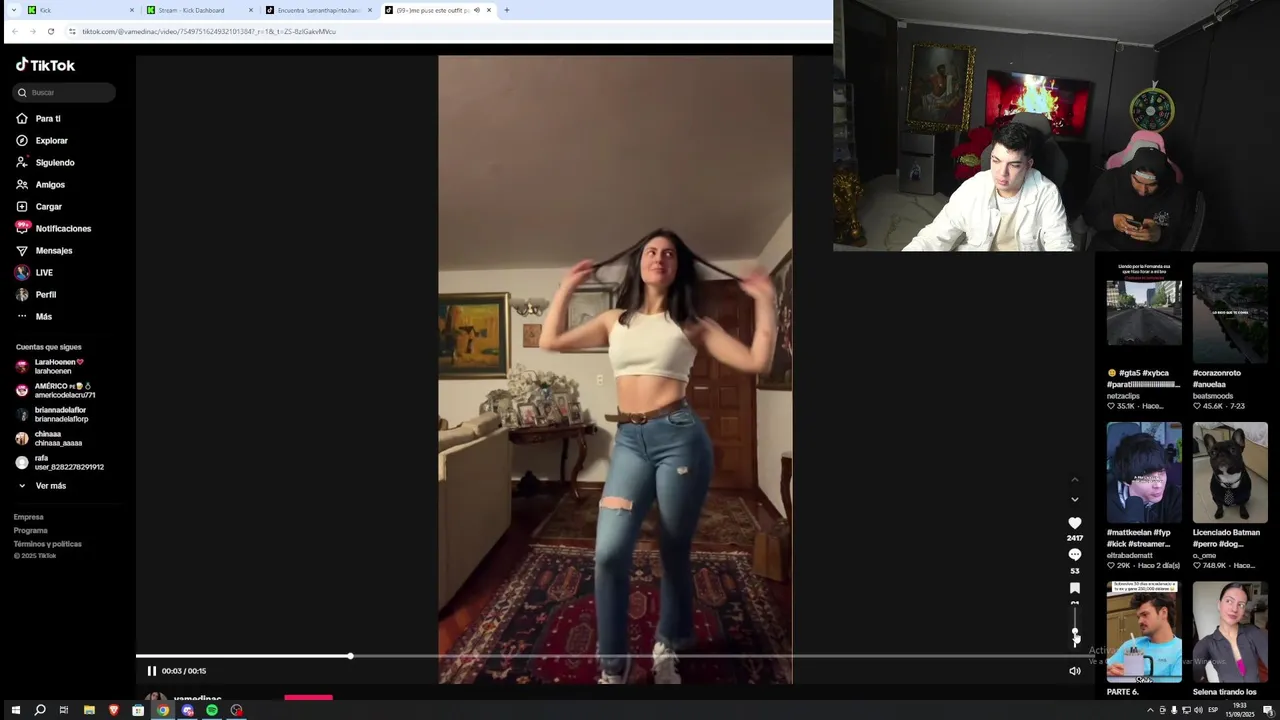Click the Notificaciones badge icon
1280x720 pixels.
(22, 228)
